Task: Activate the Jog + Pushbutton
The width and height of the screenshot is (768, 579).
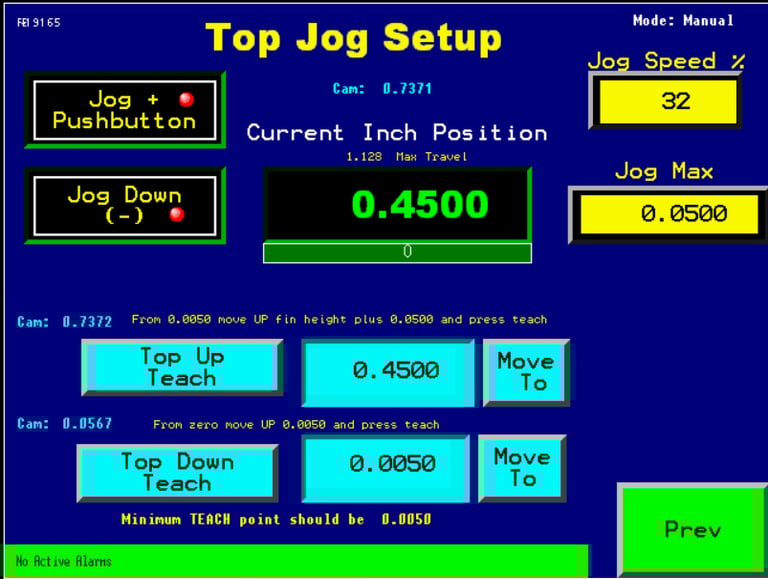Action: 125,110
